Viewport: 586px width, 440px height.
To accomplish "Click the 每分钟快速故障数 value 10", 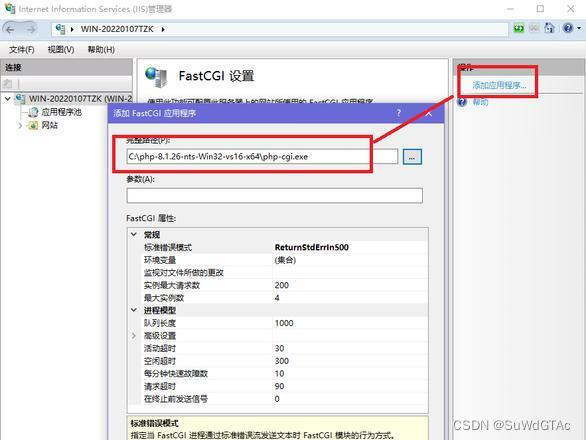I will point(280,373).
